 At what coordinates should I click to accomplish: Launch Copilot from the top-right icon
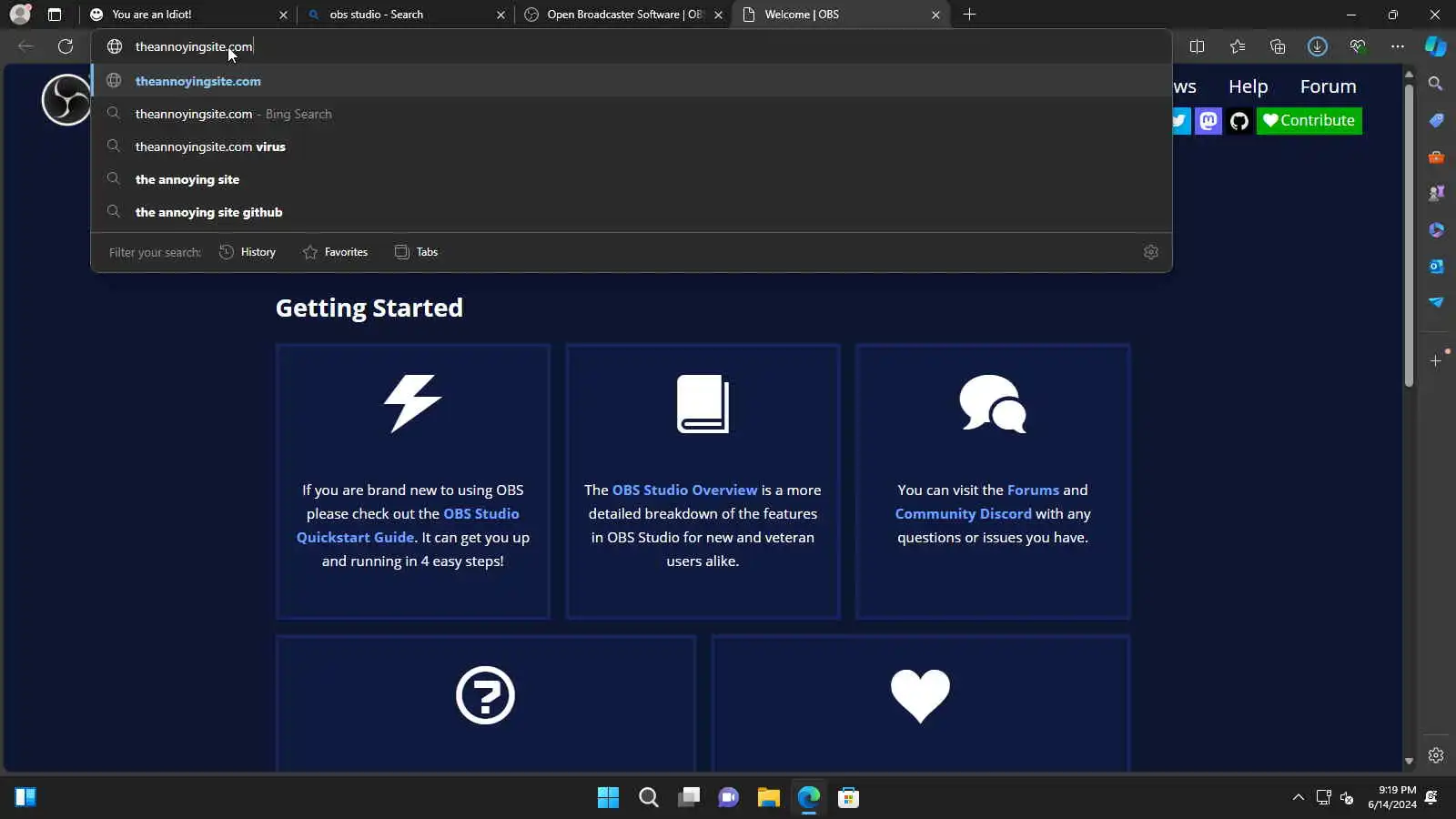coord(1435,46)
